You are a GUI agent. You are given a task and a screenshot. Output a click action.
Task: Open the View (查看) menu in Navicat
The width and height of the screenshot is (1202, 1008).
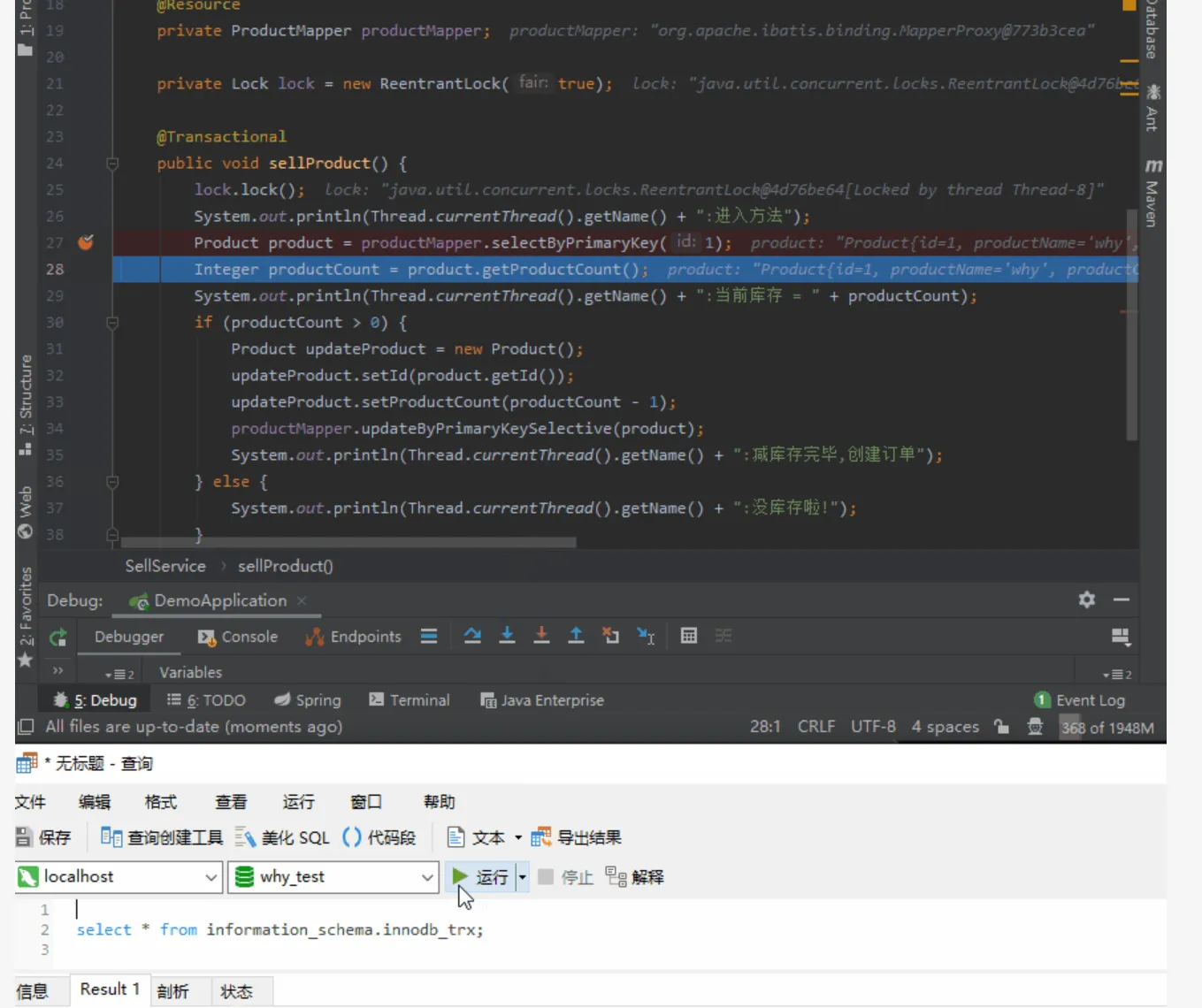pyautogui.click(x=231, y=802)
